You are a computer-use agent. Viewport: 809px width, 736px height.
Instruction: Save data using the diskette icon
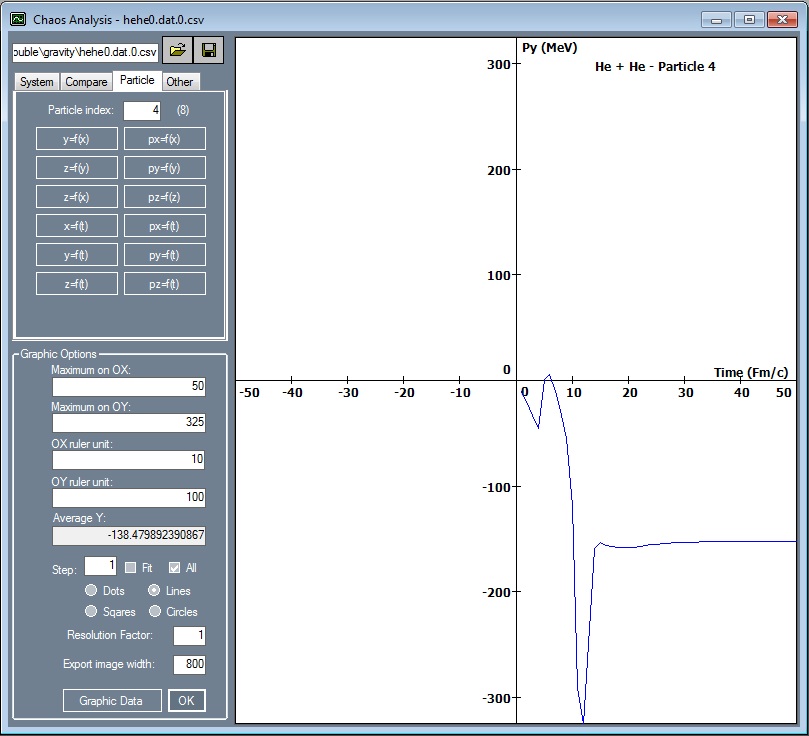[x=209, y=50]
